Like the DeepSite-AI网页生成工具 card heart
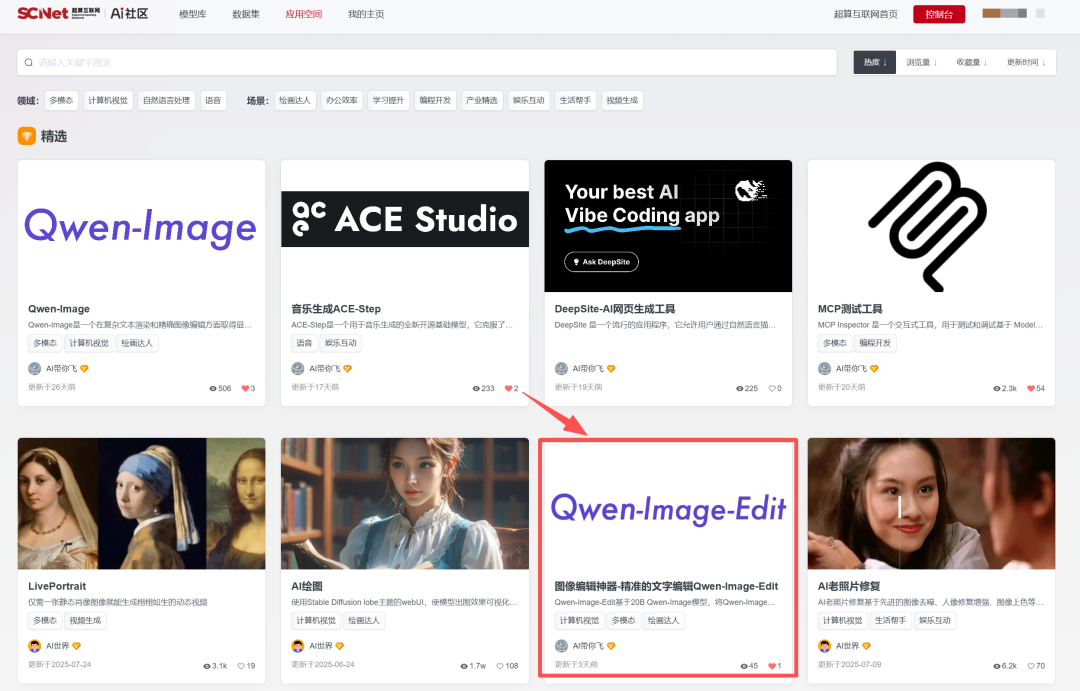The width and height of the screenshot is (1080, 691). tap(772, 389)
